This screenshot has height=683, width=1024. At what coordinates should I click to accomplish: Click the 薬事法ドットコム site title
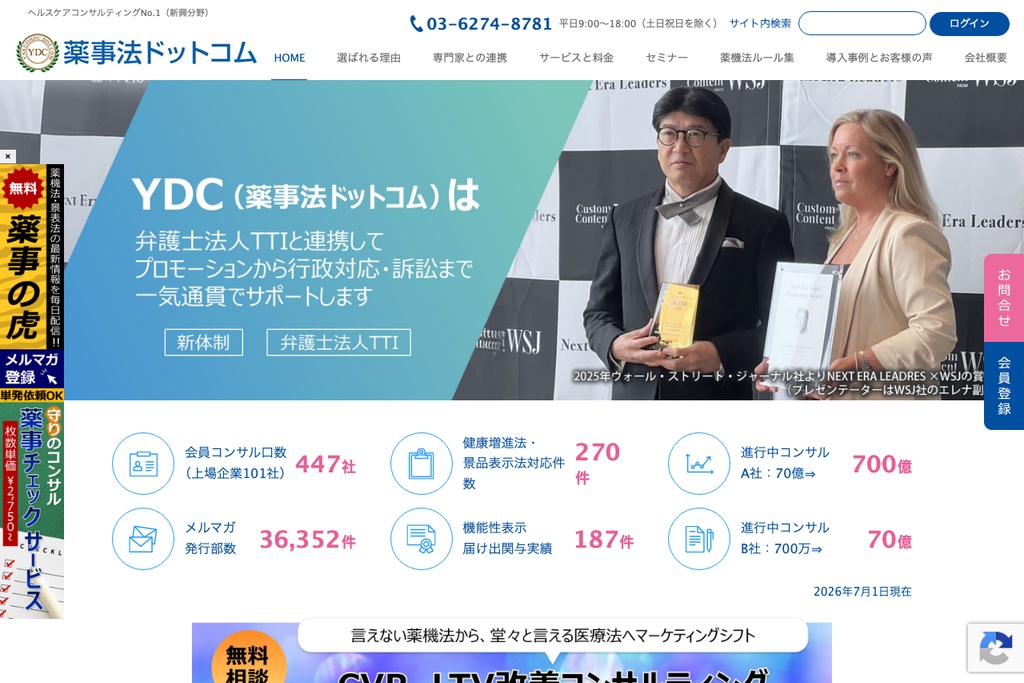click(160, 53)
